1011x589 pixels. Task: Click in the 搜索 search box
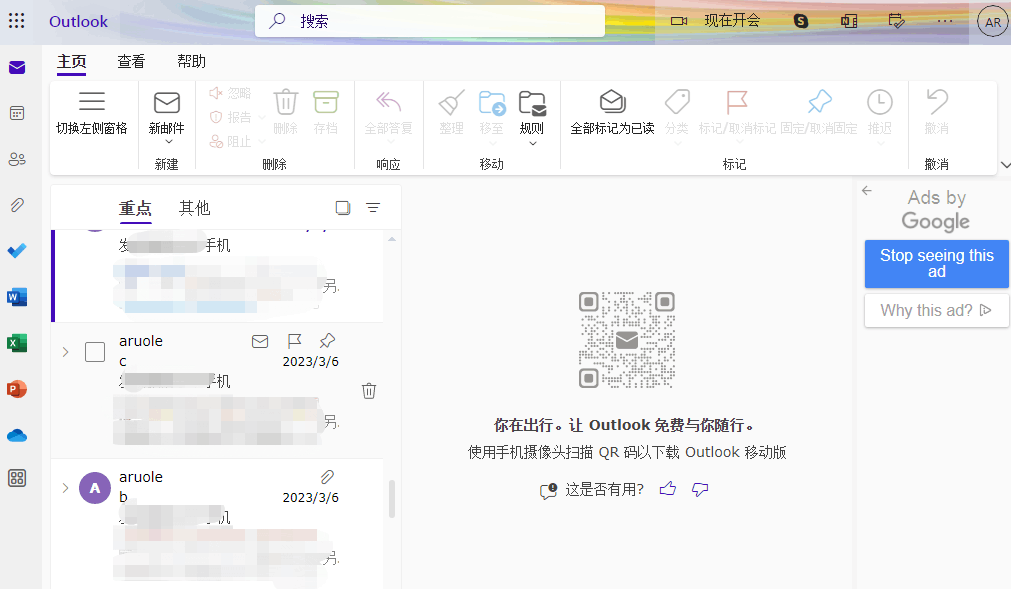click(430, 21)
